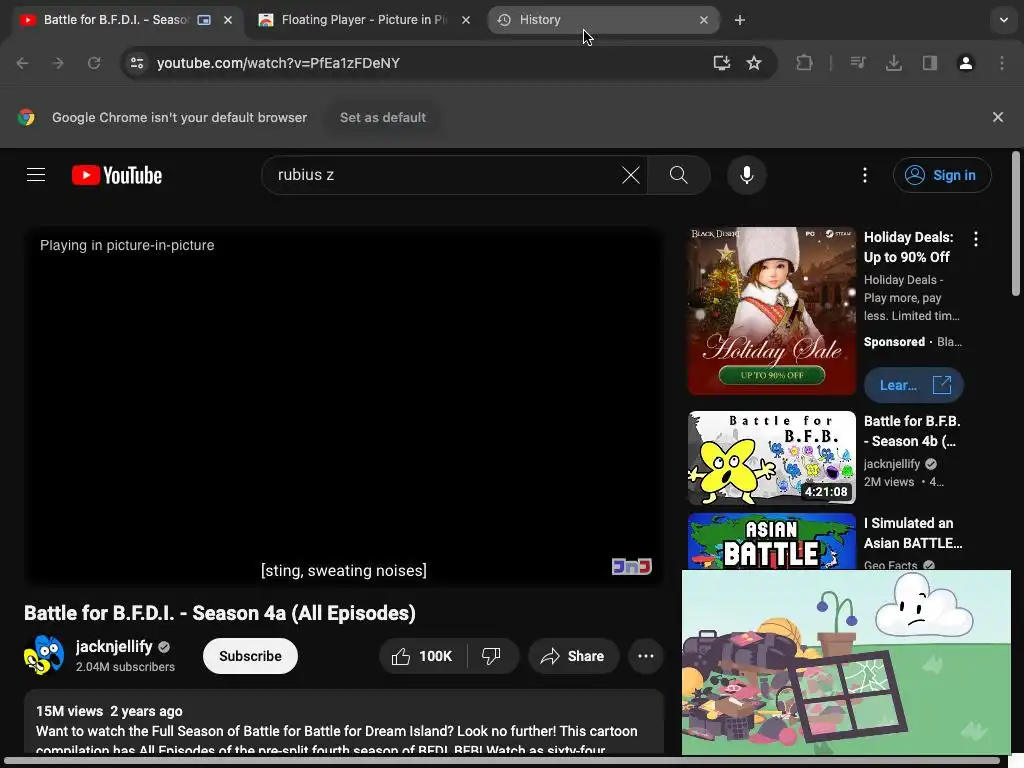Click the video player area
The width and height of the screenshot is (1024, 768).
[x=344, y=405]
